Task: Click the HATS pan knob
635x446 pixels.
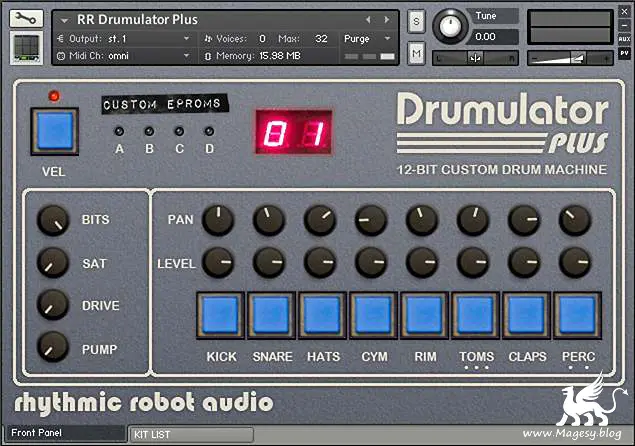Action: (x=320, y=220)
